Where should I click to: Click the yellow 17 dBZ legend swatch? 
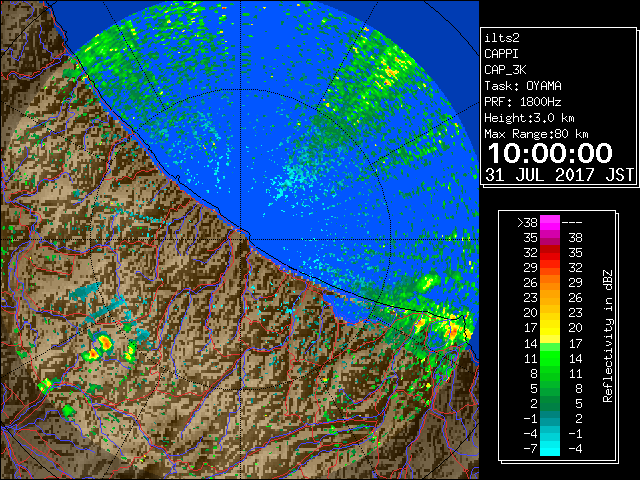click(550, 328)
